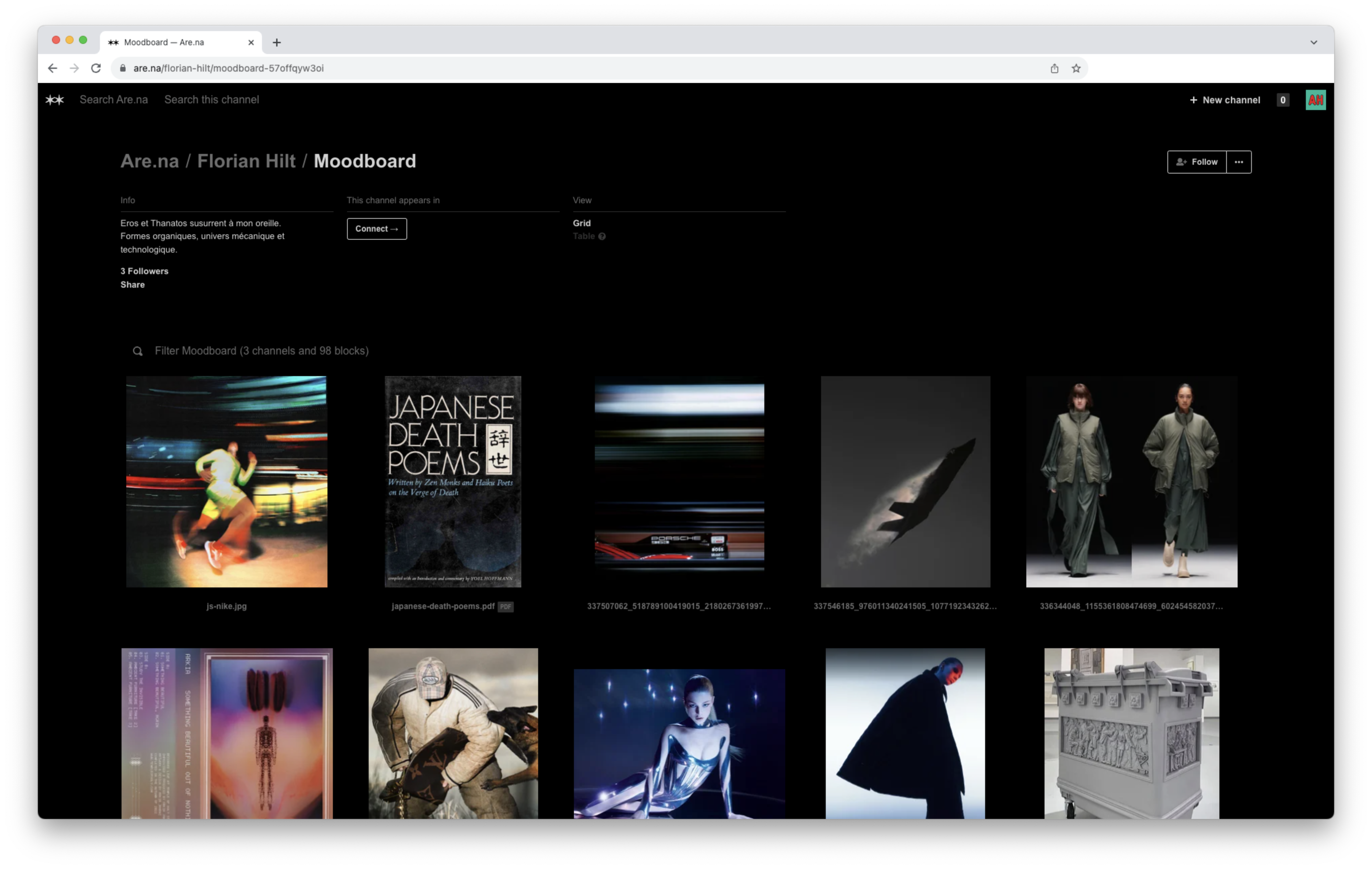Open the notifications counter badge
Image resolution: width=1372 pixels, height=869 pixels.
click(x=1283, y=100)
